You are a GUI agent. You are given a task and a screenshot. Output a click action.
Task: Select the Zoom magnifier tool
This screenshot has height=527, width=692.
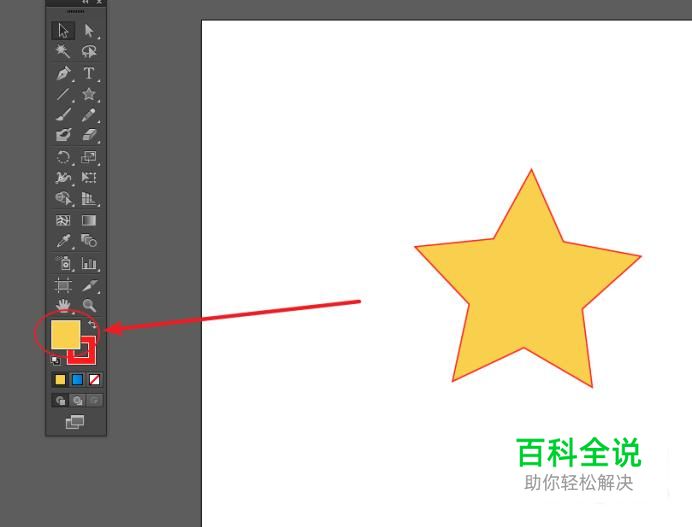point(89,305)
